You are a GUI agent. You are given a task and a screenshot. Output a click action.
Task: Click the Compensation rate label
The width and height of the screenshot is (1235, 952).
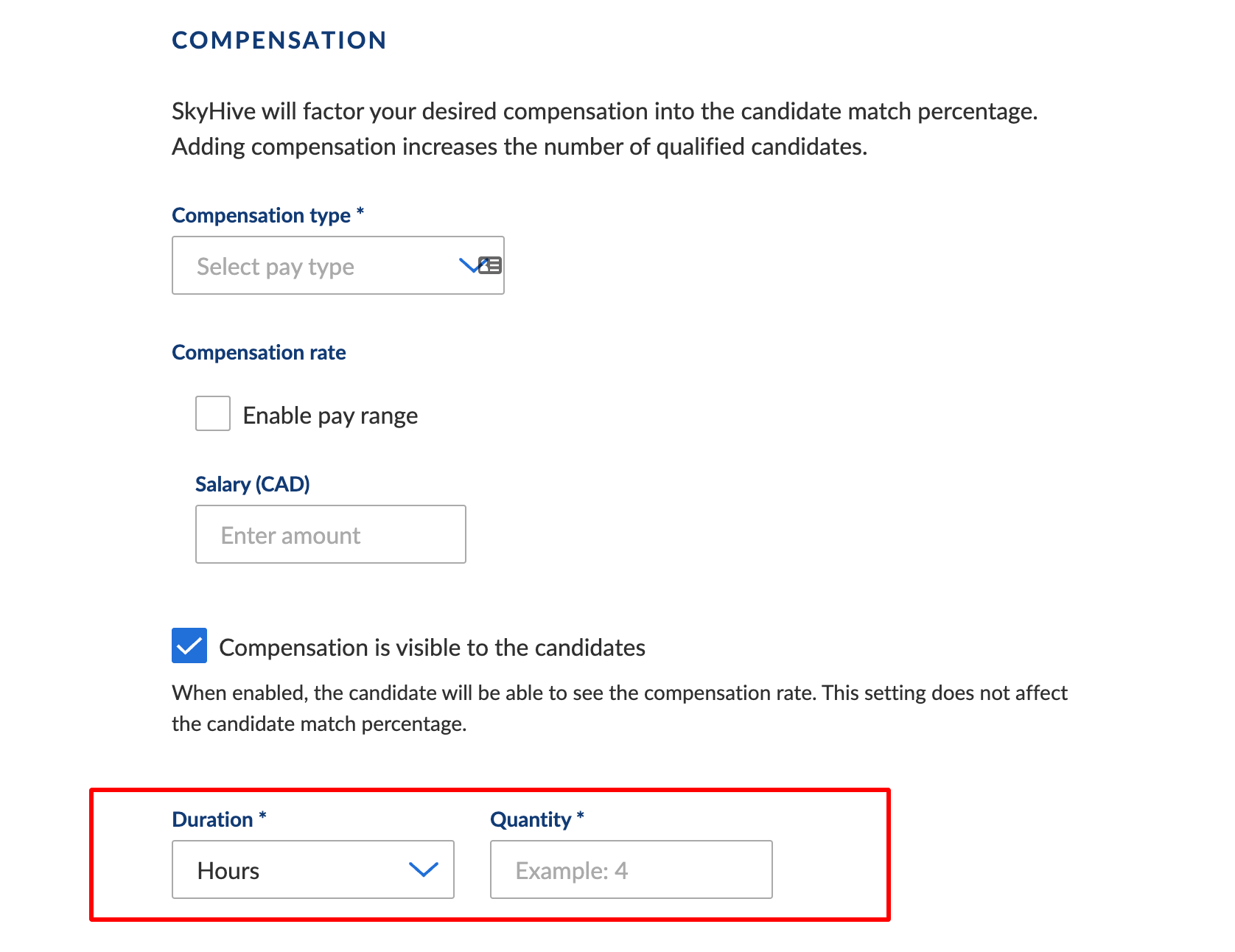[x=259, y=352]
